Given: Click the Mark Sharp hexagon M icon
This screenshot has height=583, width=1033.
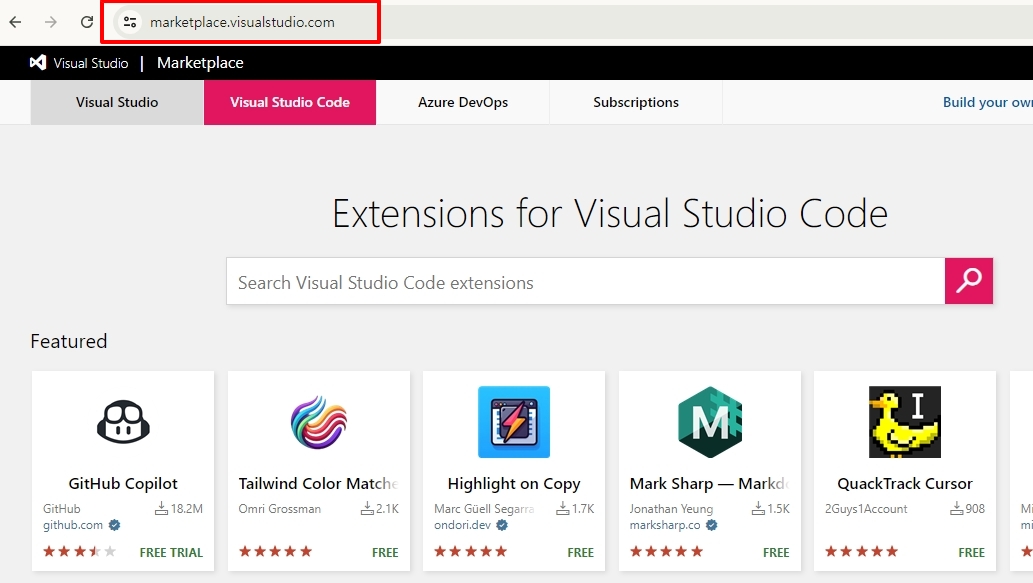Looking at the screenshot, I should coord(710,422).
